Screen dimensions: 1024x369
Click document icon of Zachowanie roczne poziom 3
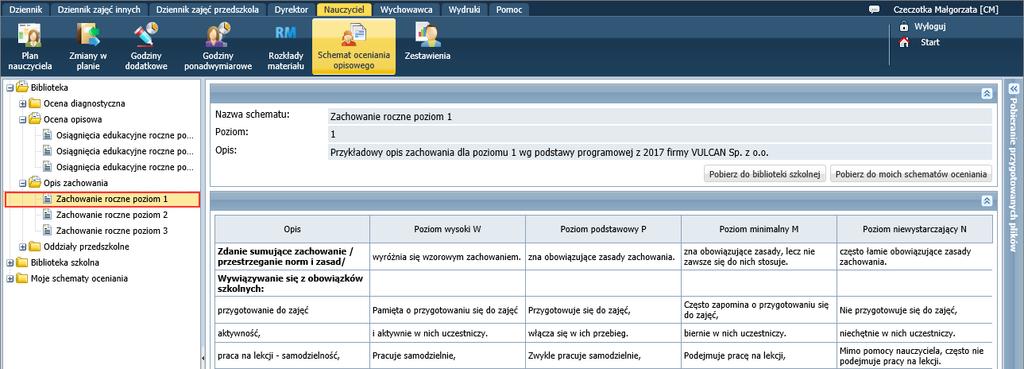coord(47,231)
